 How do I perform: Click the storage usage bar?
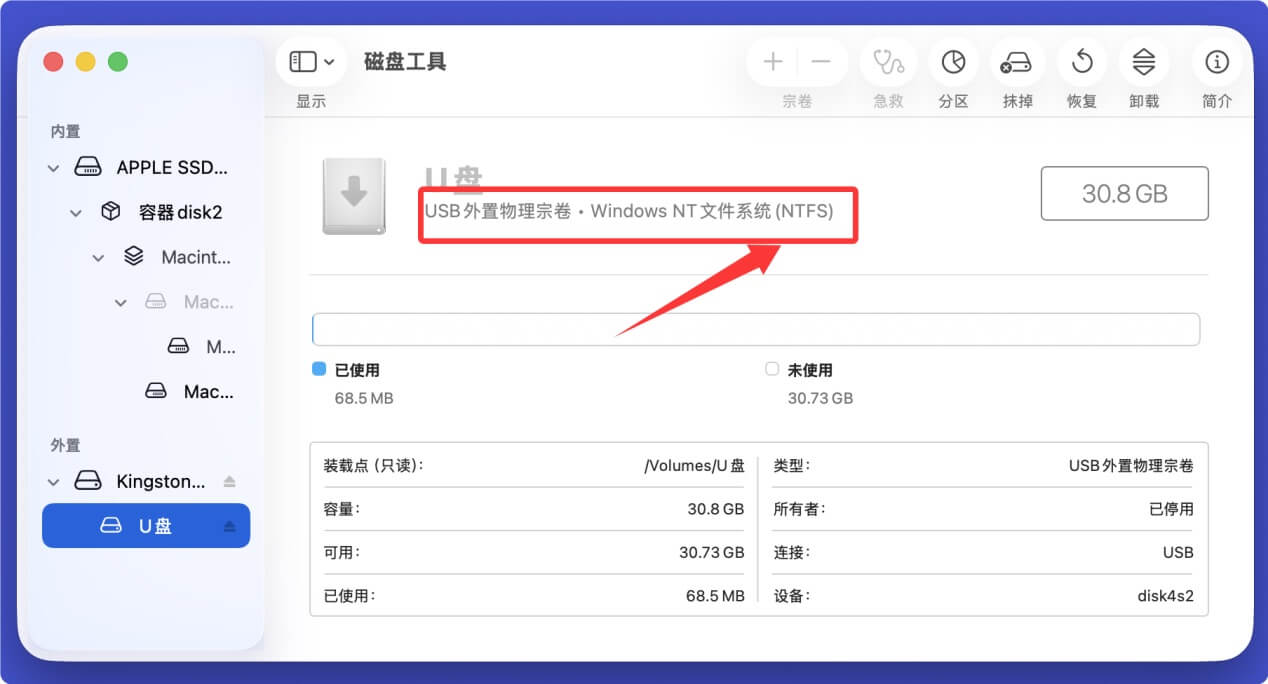(x=755, y=329)
